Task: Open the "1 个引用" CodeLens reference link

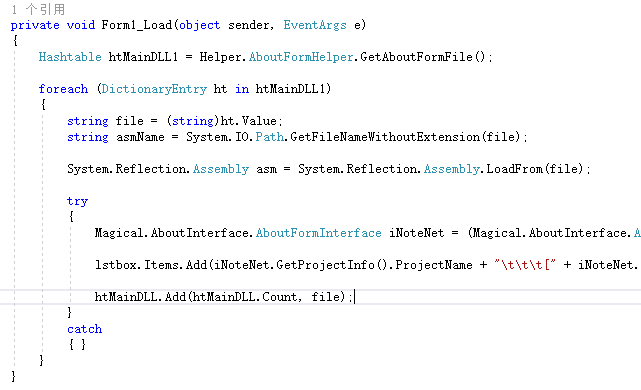Action: 38,9
